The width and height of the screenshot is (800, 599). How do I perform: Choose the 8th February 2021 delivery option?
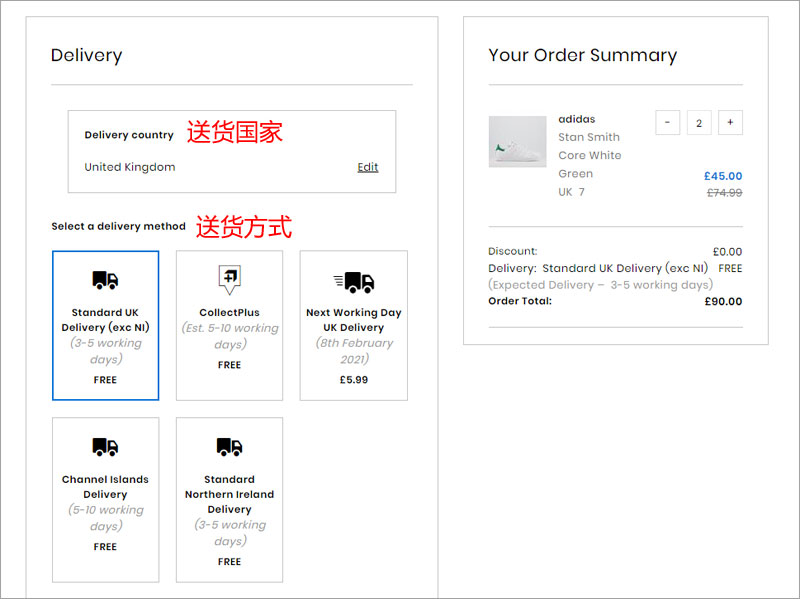click(x=354, y=326)
